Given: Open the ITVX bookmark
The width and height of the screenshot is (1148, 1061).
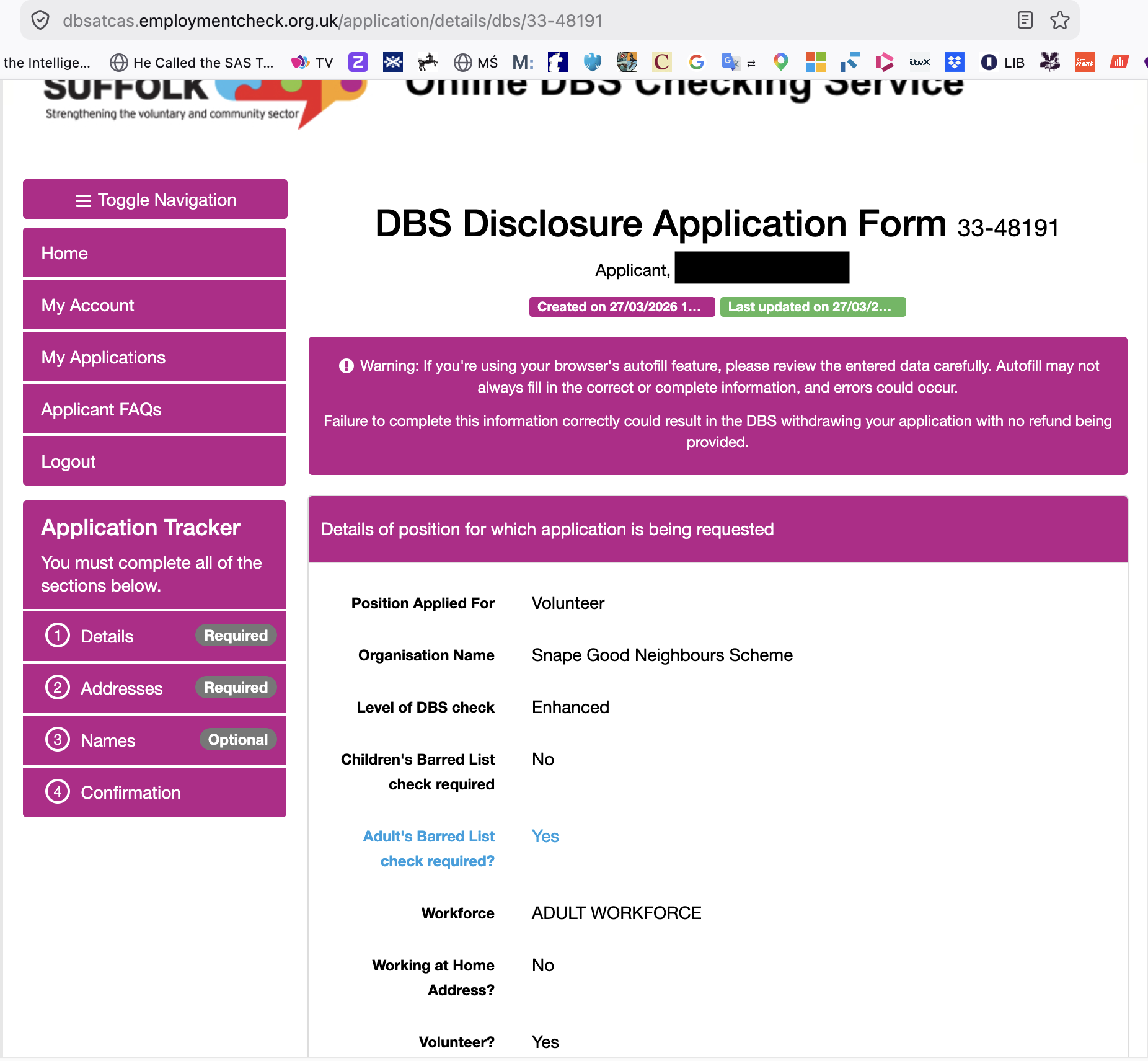Looking at the screenshot, I should point(919,62).
